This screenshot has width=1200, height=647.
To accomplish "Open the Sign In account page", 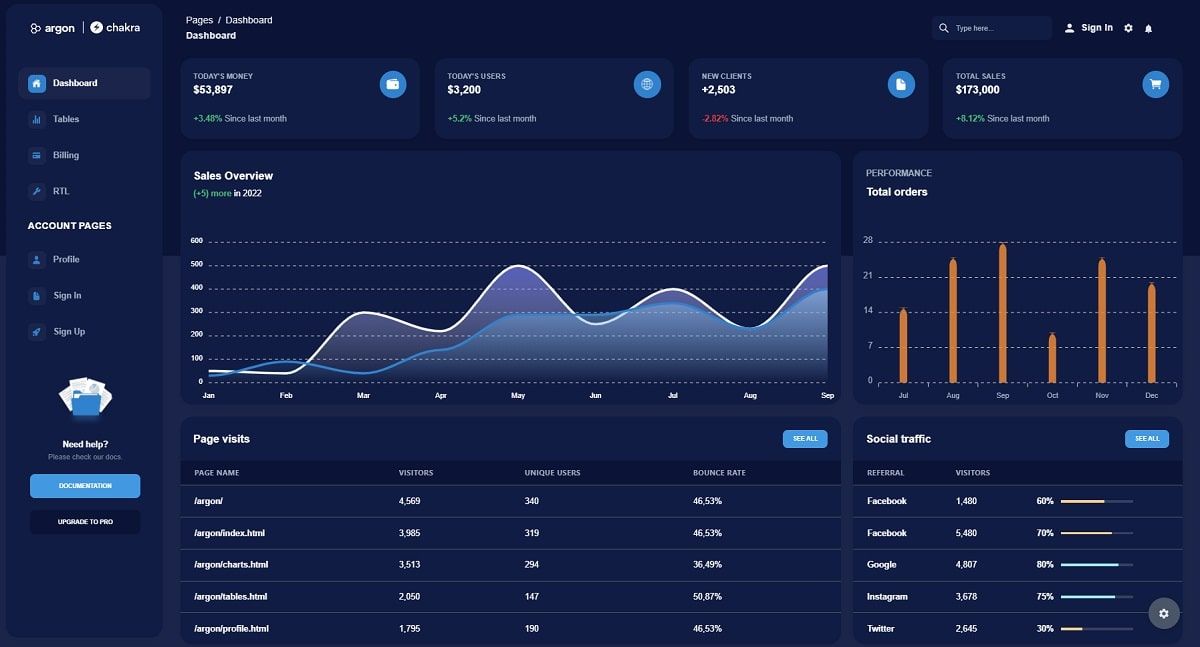I will point(65,295).
